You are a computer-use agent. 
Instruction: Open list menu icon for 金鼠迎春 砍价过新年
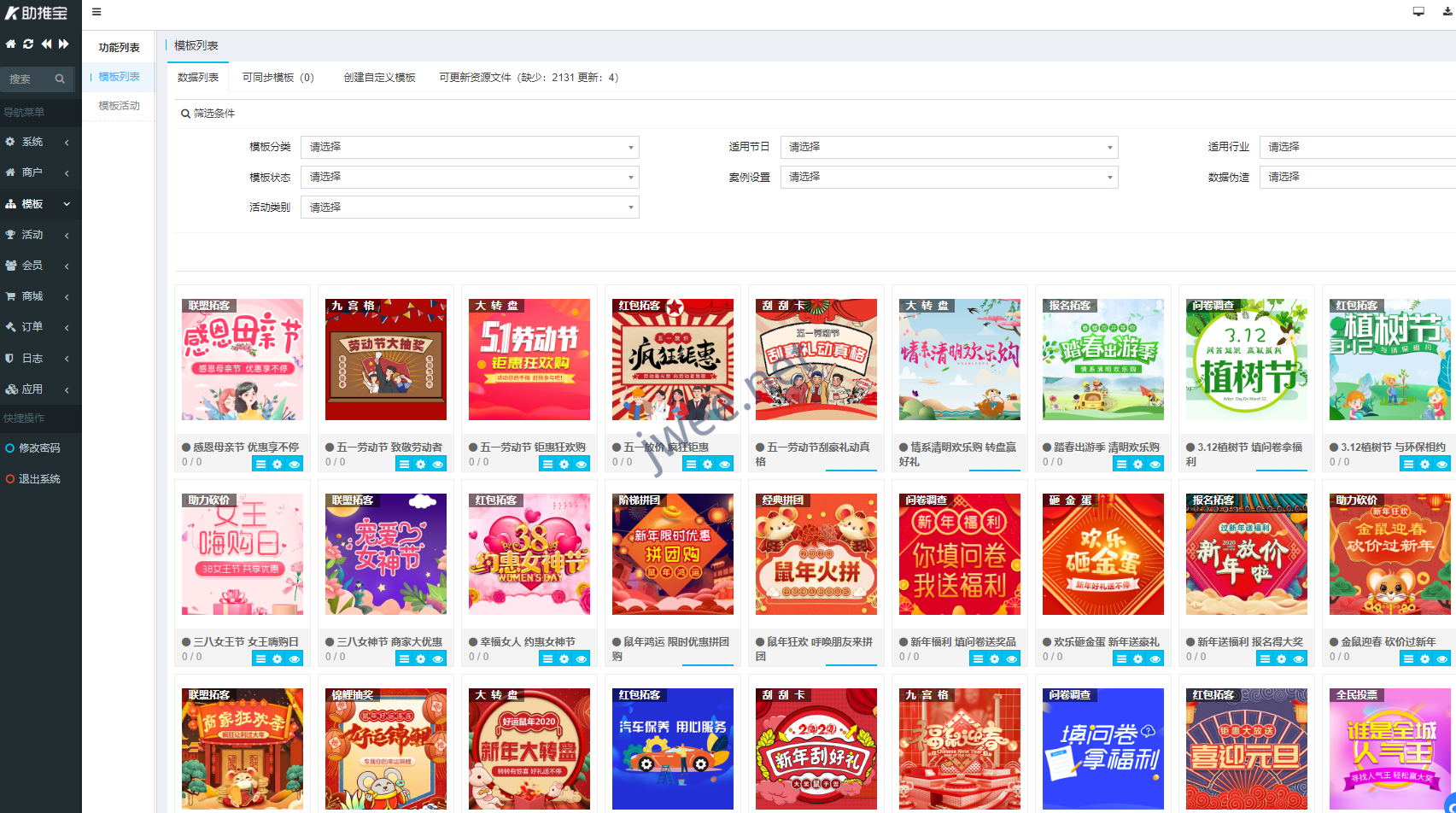1408,659
